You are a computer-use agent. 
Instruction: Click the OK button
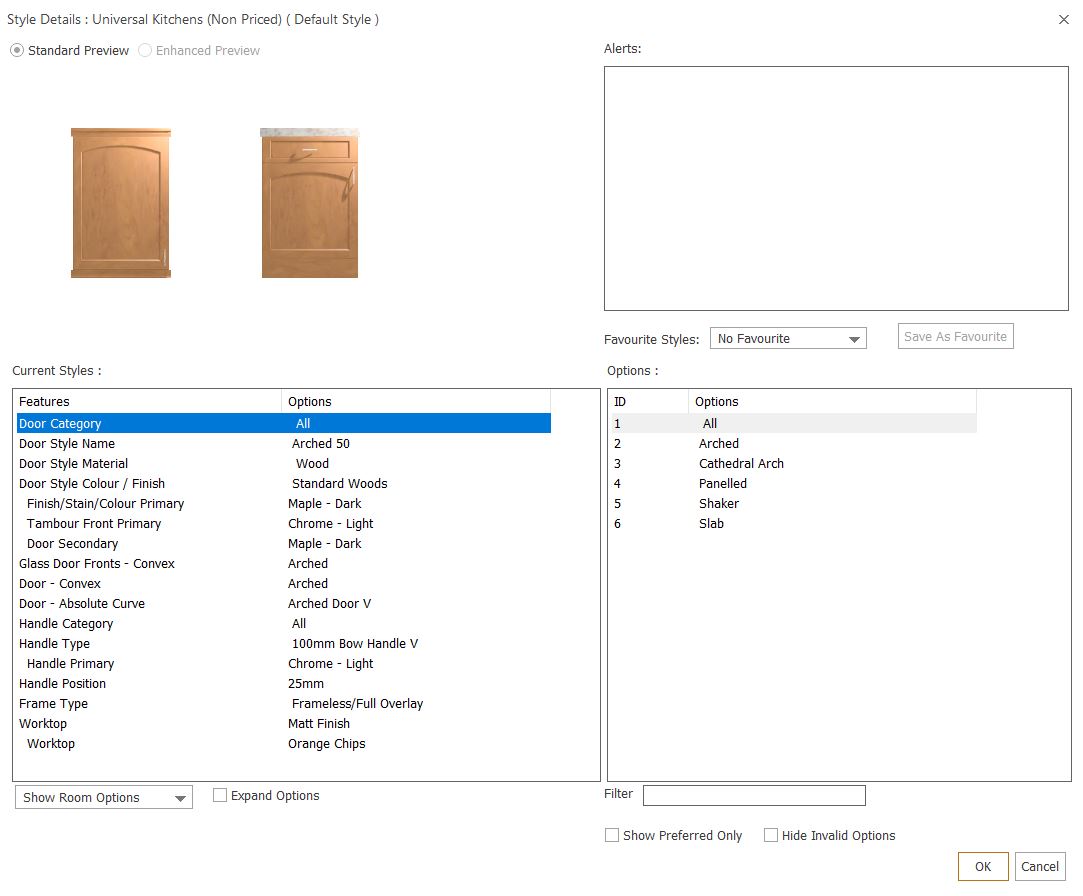[x=983, y=866]
